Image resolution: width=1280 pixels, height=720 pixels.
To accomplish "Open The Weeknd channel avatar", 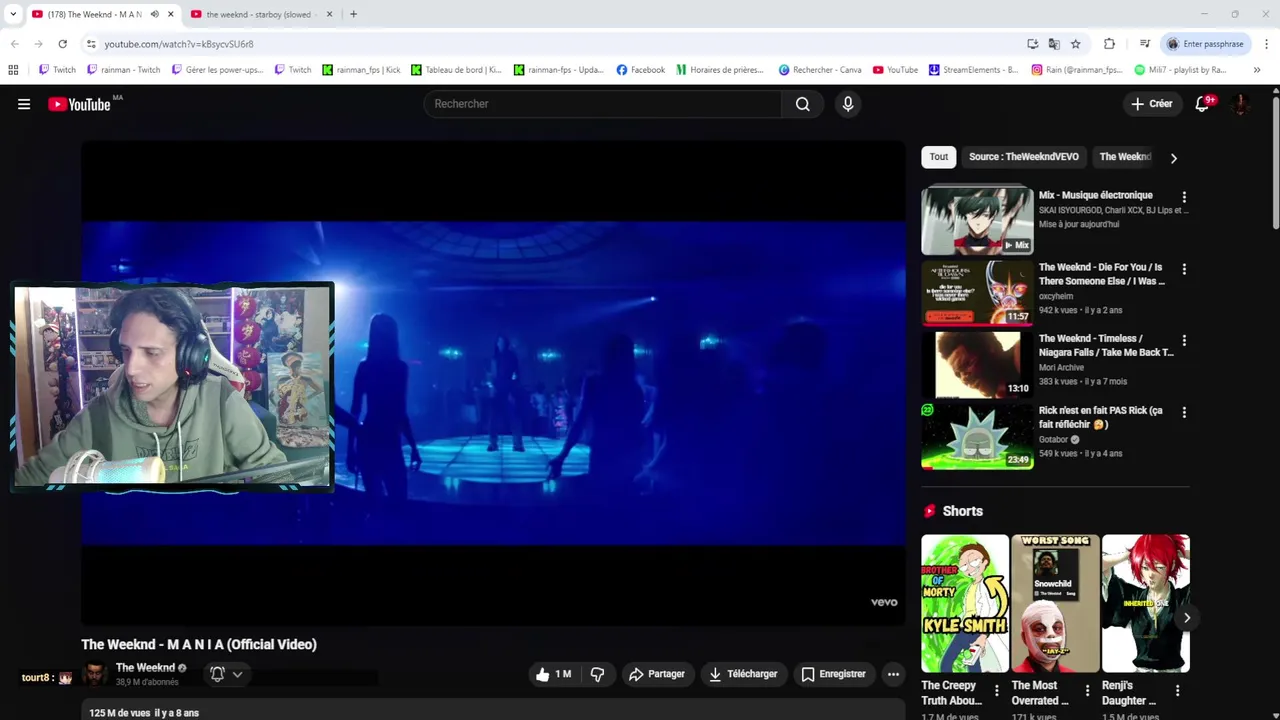I will click(95, 674).
